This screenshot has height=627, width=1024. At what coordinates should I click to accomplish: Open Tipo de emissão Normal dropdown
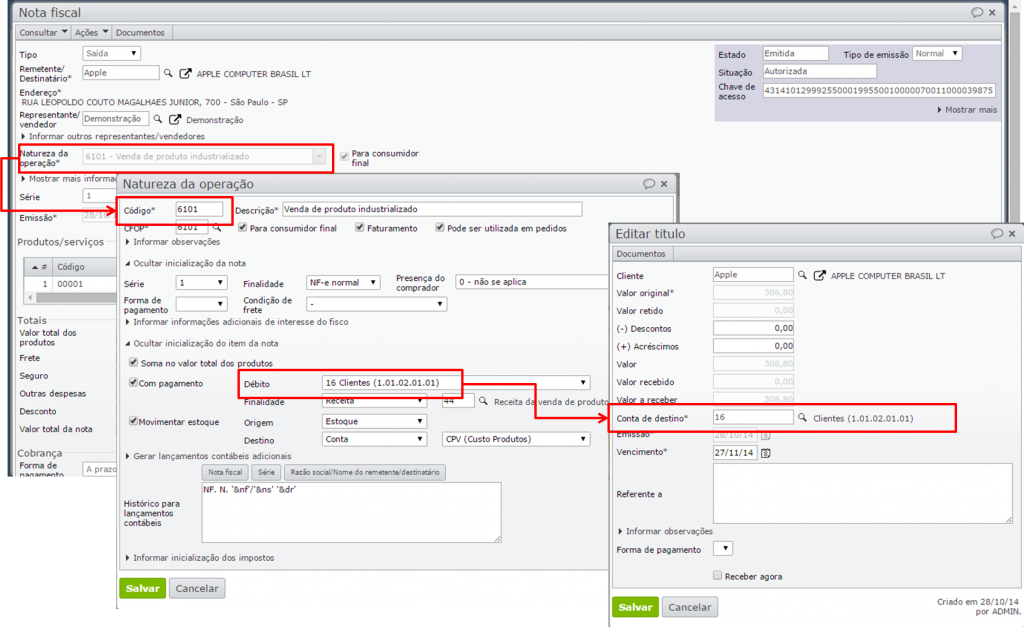click(937, 54)
